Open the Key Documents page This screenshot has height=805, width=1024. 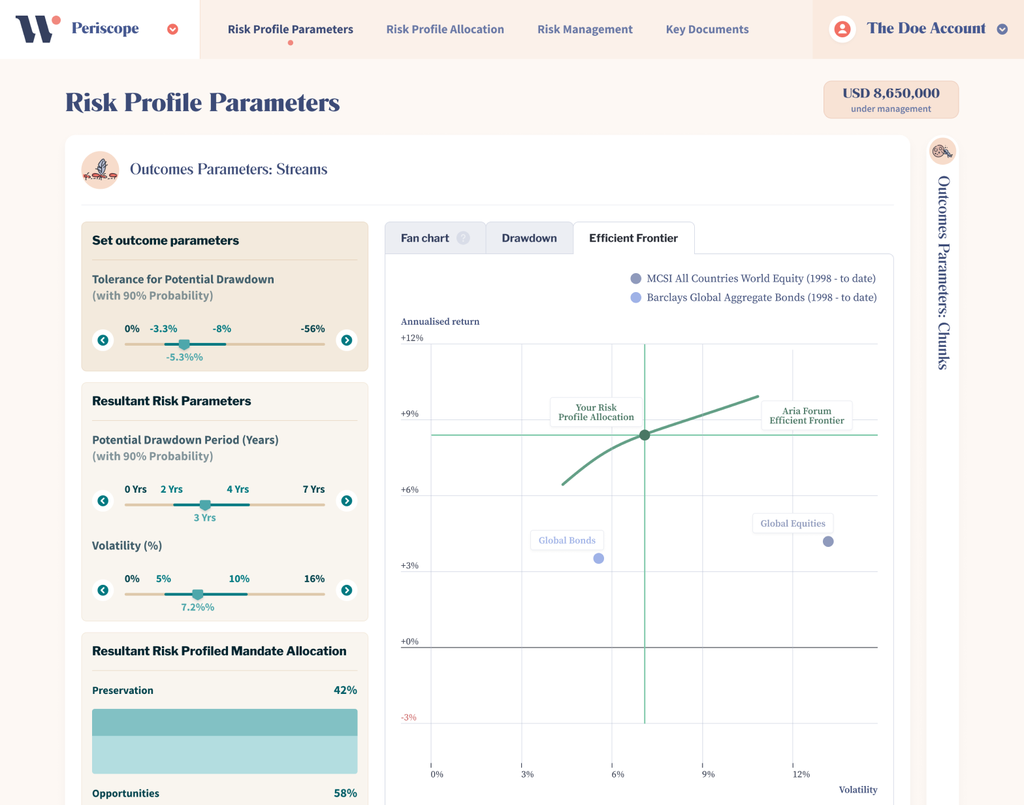pyautogui.click(x=707, y=29)
